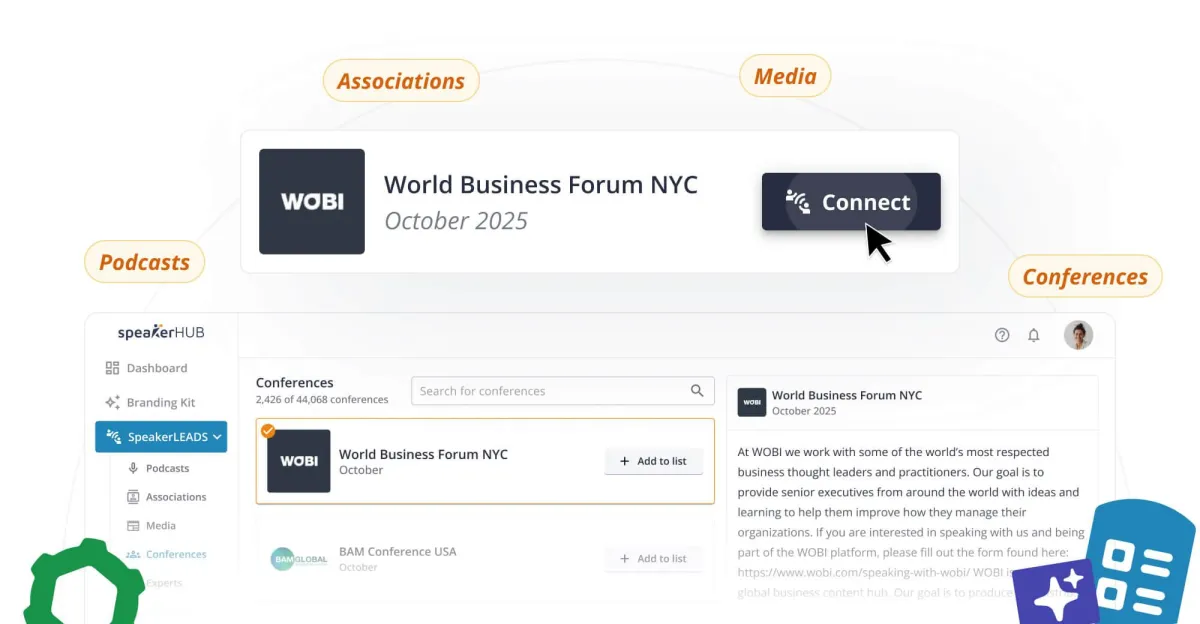Click the Podcasts microphone icon

(132, 467)
